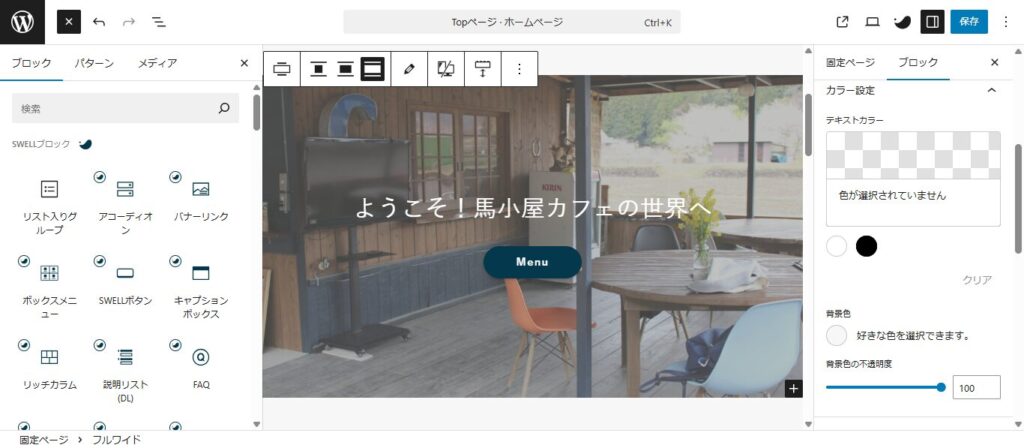1024x448 pixels.
Task: Switch to the ブロック inserter tab
Action: pyautogui.click(x=31, y=63)
